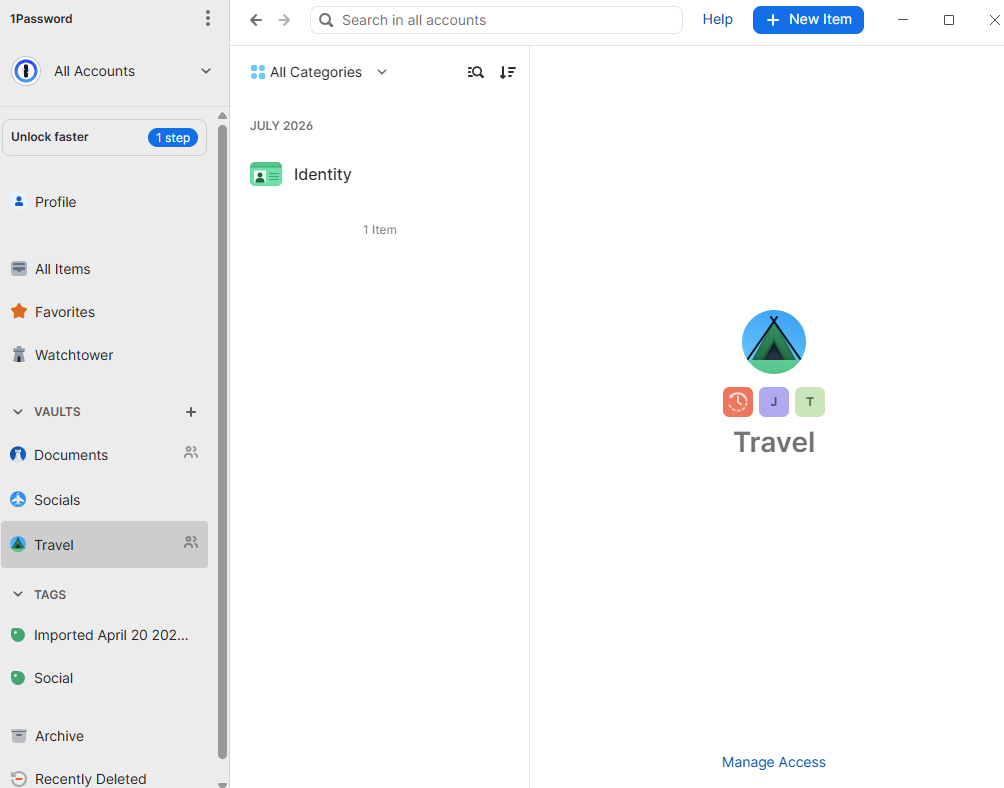
Task: Click the Favorites star icon
Action: [19, 312]
